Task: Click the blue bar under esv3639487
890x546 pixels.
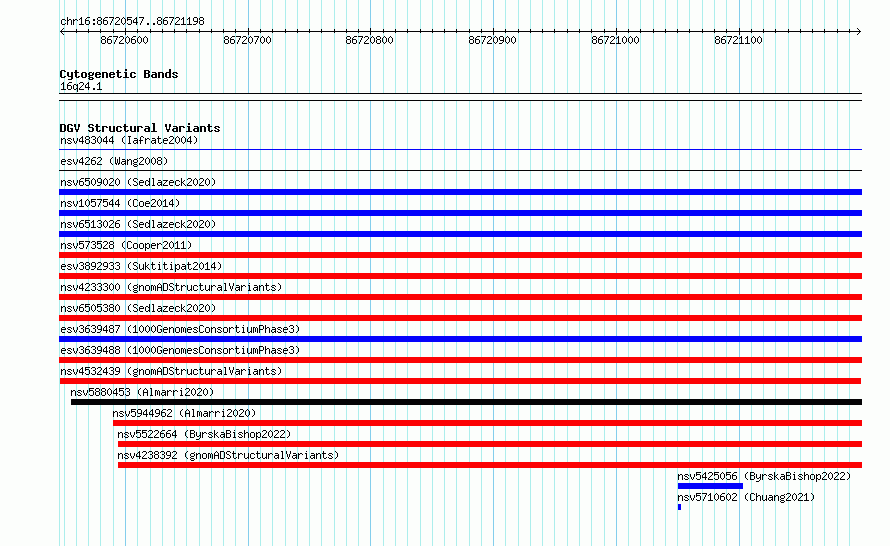Action: point(460,339)
